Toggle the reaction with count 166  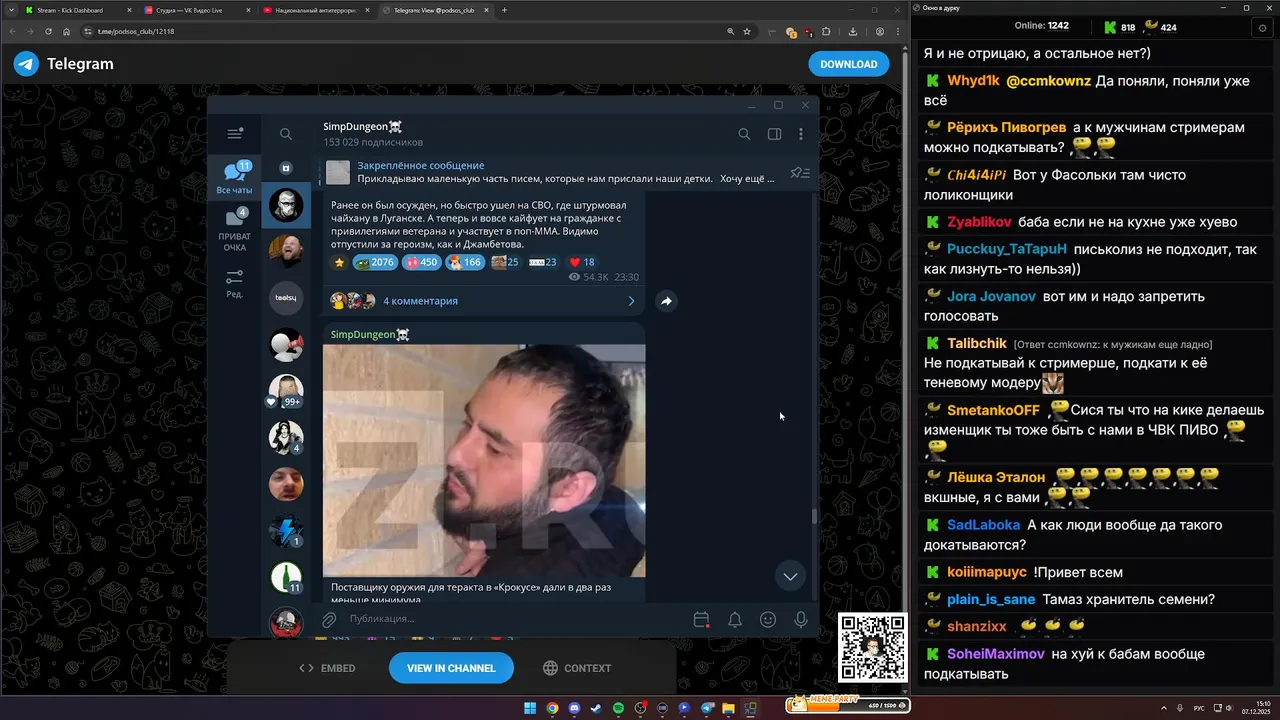coord(465,262)
